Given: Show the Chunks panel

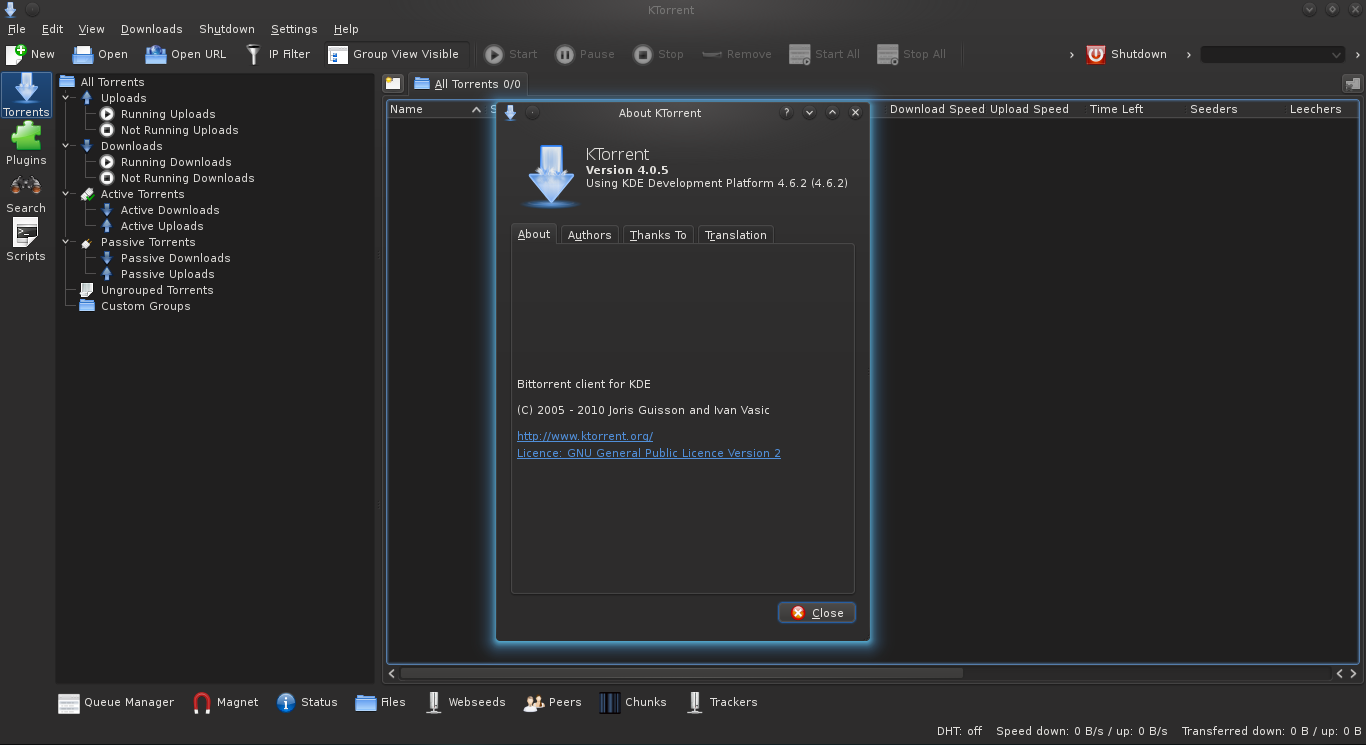Looking at the screenshot, I should pos(634,702).
